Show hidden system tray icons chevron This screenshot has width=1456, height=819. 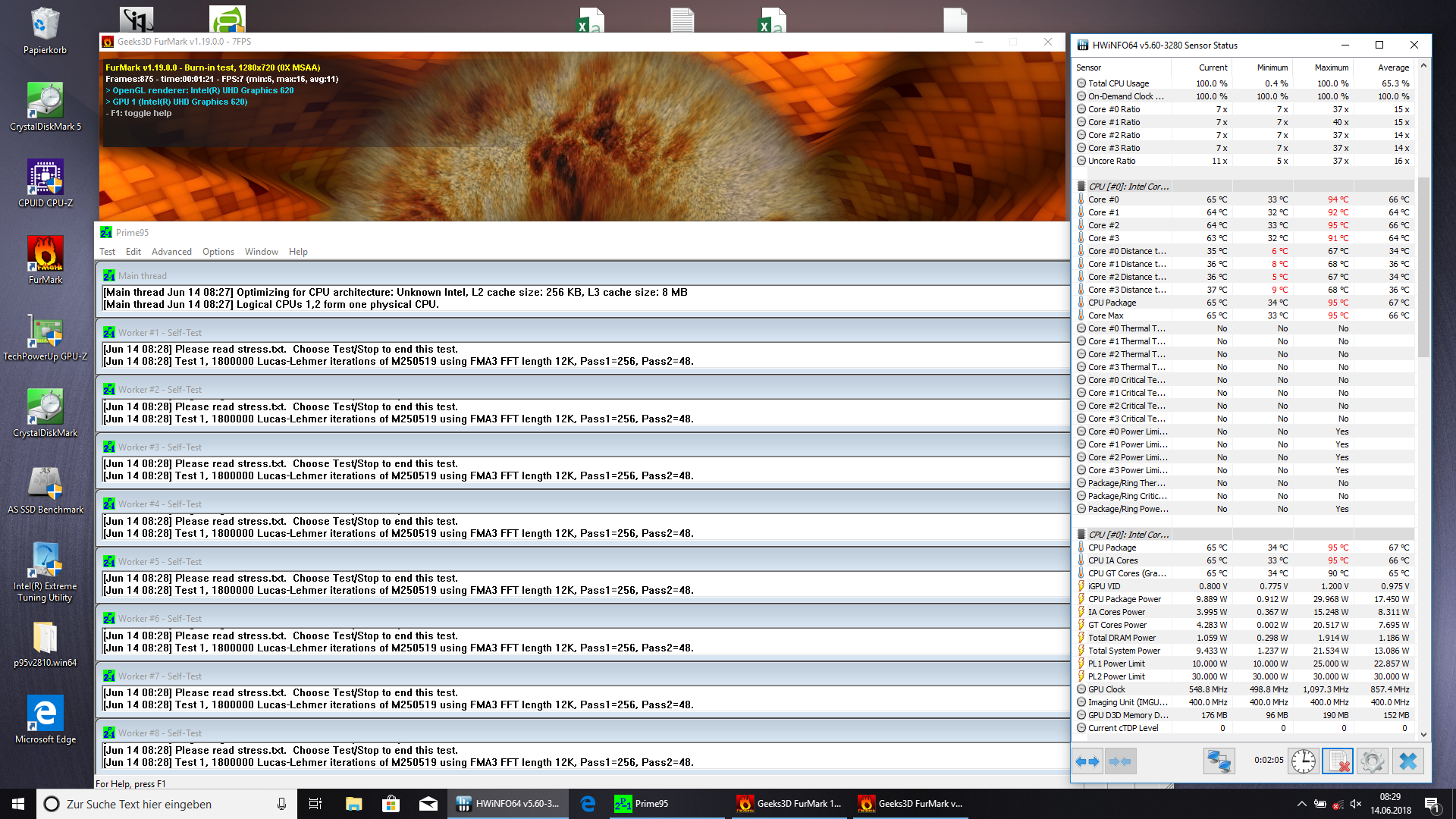pos(1301,804)
